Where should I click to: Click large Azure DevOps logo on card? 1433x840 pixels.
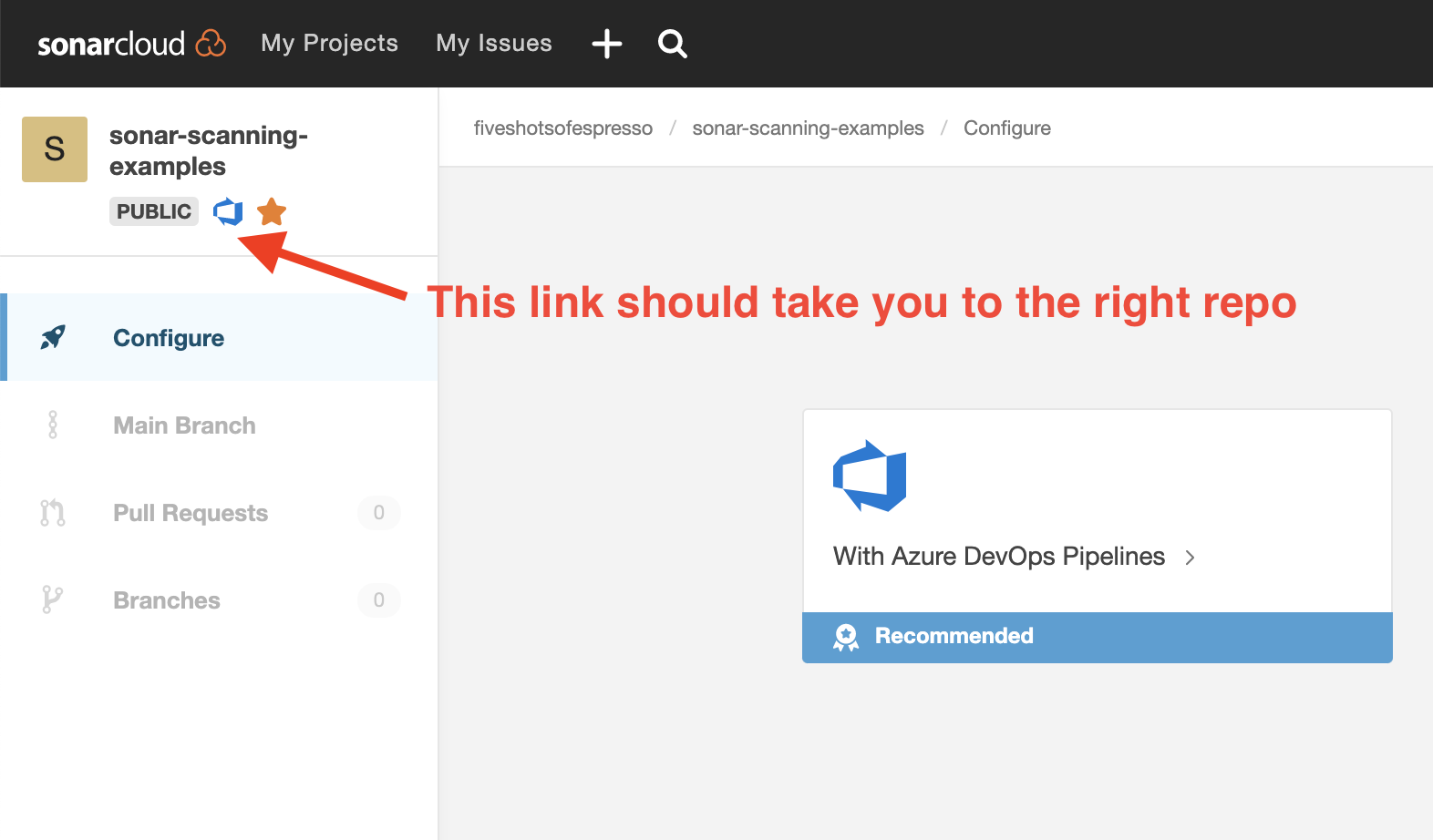[x=870, y=476]
